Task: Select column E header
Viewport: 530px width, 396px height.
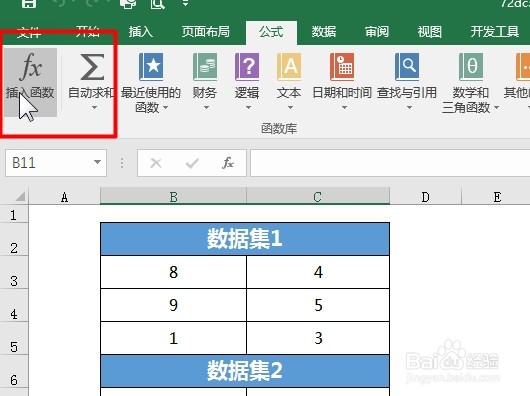Action: pos(497,197)
